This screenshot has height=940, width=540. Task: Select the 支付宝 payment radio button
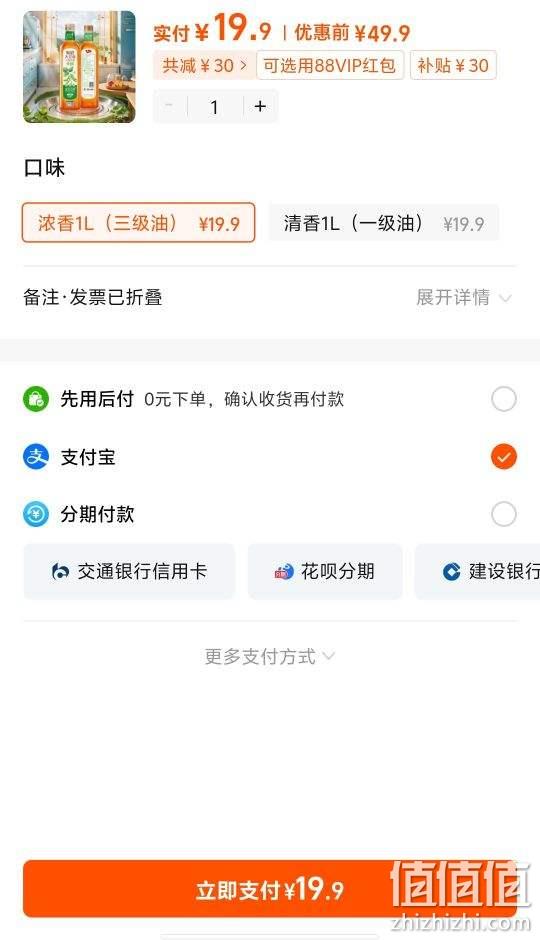pyautogui.click(x=503, y=457)
